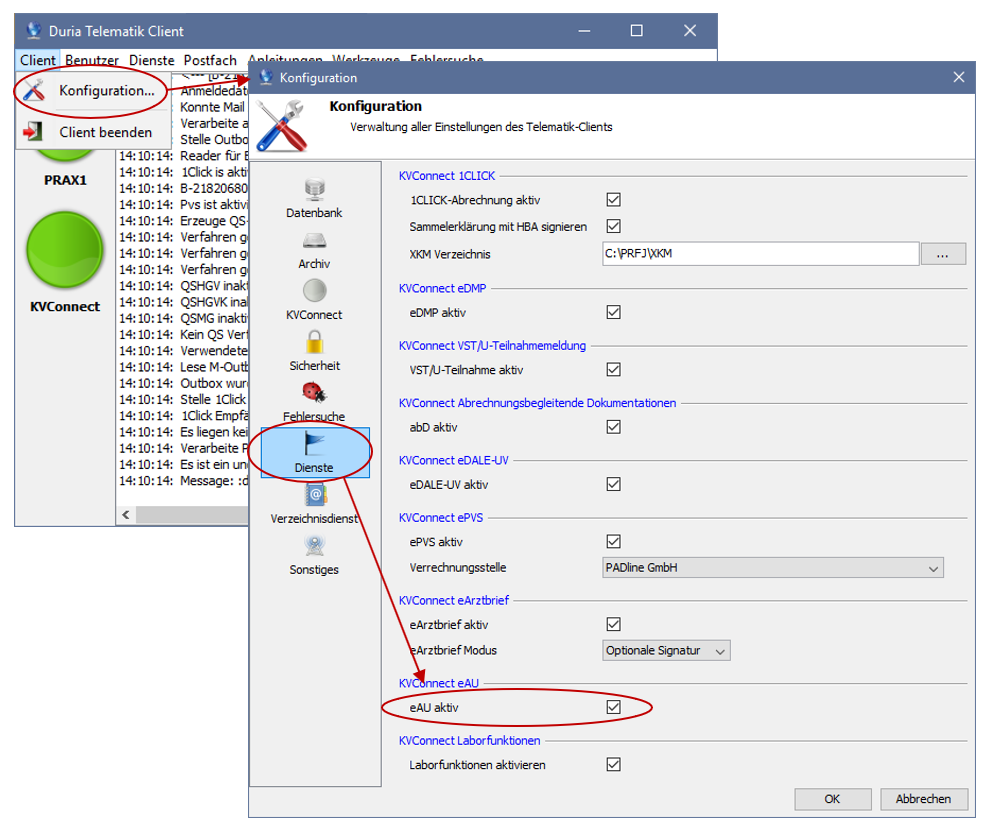Click the 'Message:' log entry
Screen dimensions: 990x832
click(x=183, y=481)
